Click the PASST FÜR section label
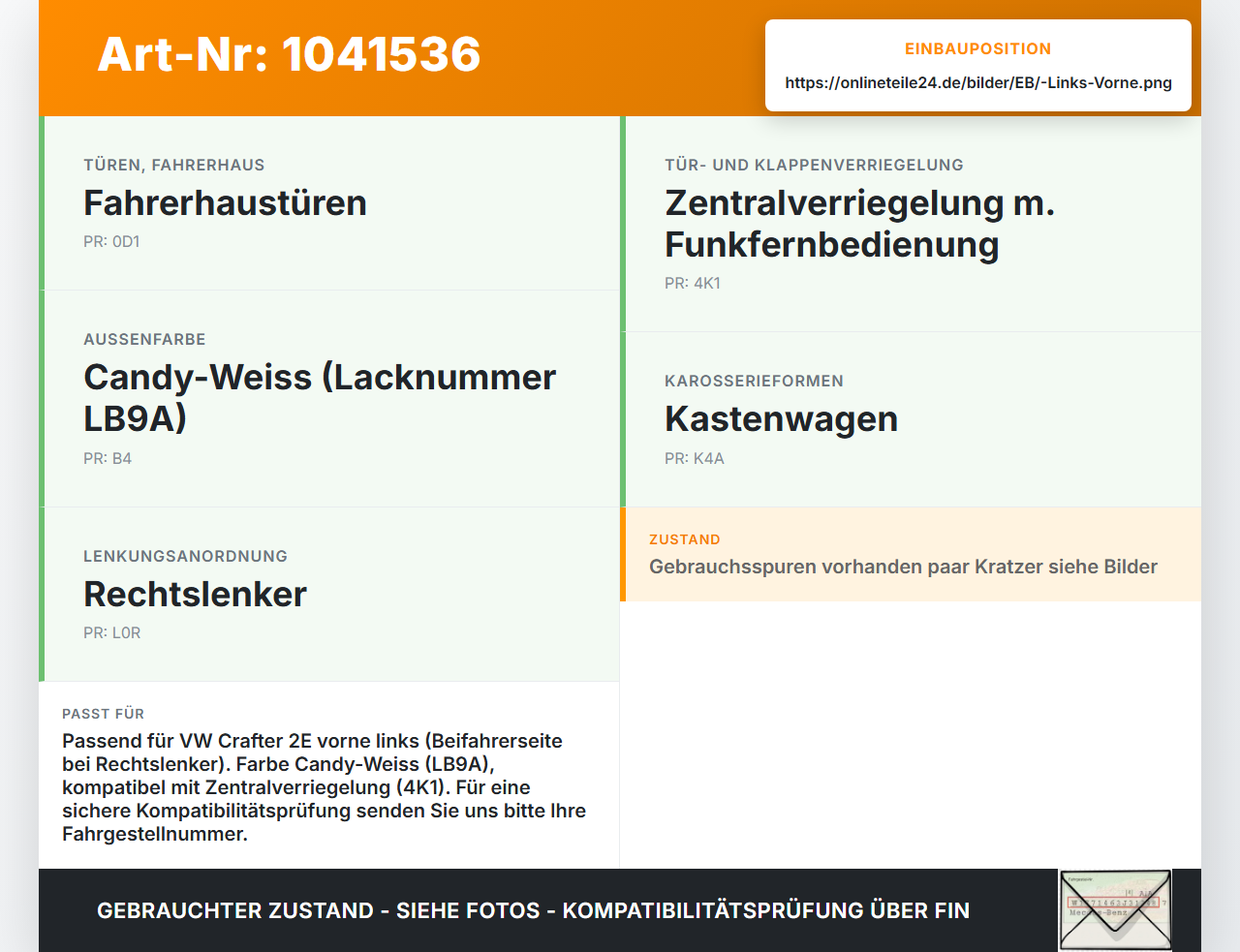The height and width of the screenshot is (952, 1240). [103, 714]
